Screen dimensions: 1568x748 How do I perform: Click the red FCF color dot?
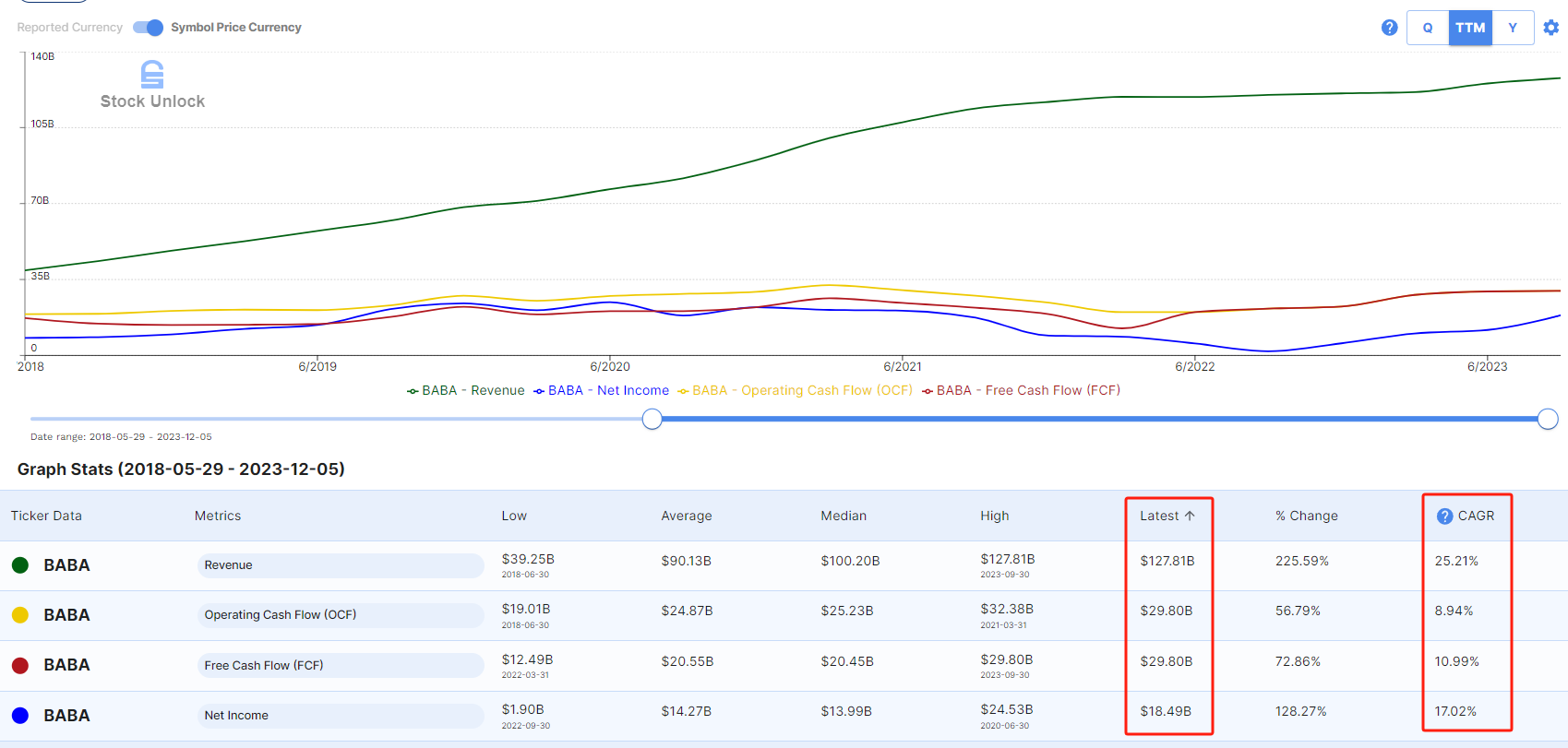20,665
